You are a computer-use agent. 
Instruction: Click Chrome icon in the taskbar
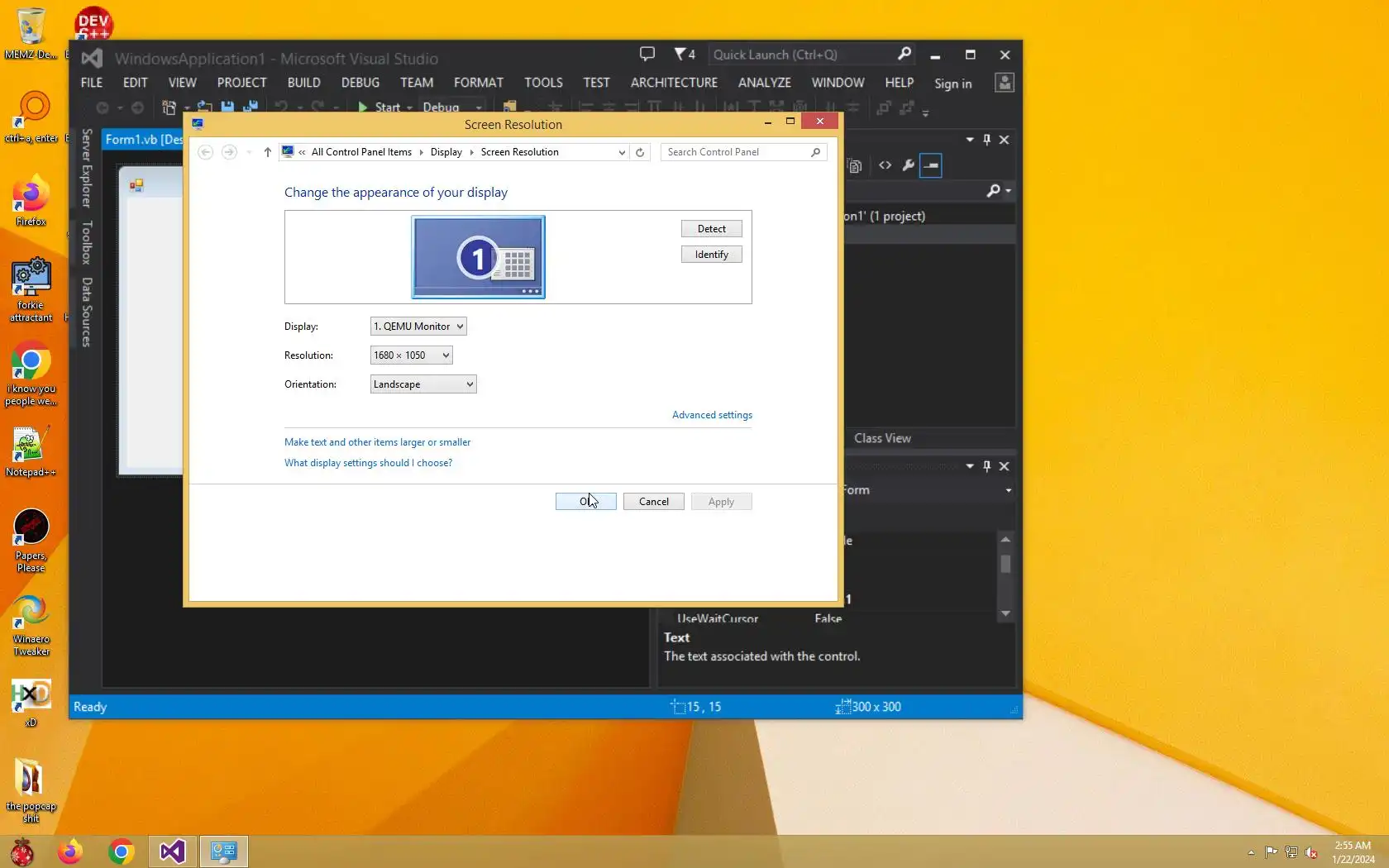(121, 851)
